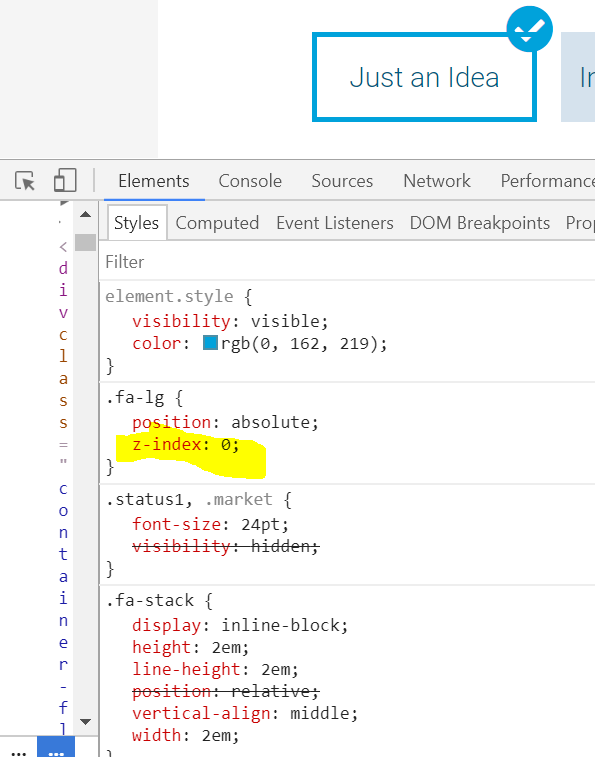Viewport: 595px width, 757px height.
Task: Click the color property name
Action: [x=156, y=344]
